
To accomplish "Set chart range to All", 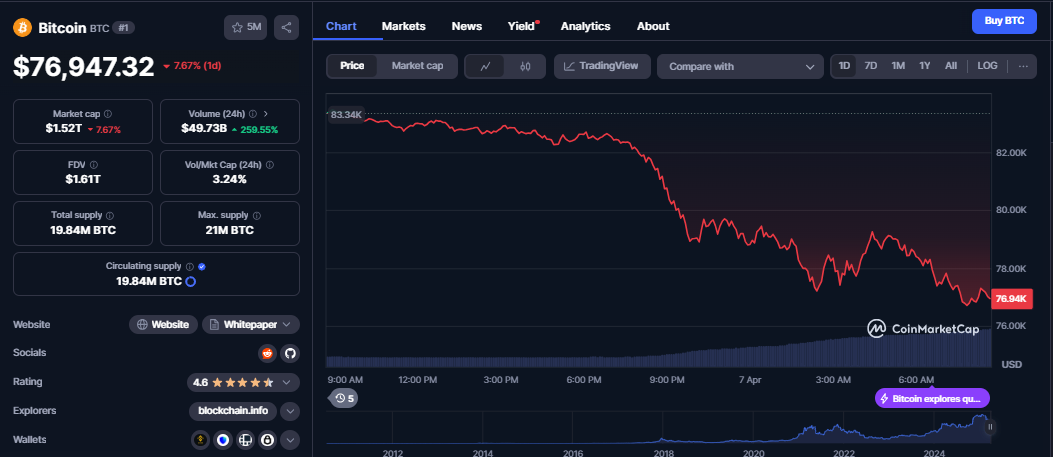I will pos(951,66).
